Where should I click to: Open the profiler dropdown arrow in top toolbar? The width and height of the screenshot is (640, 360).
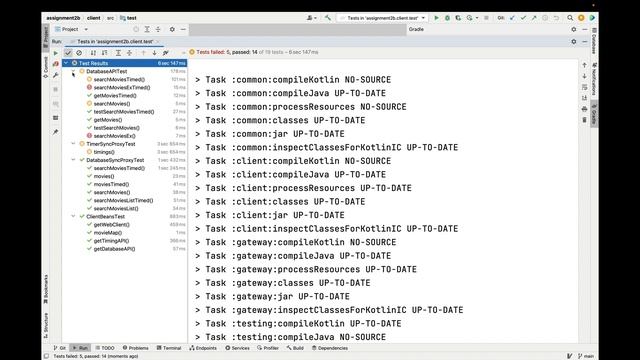(x=477, y=18)
